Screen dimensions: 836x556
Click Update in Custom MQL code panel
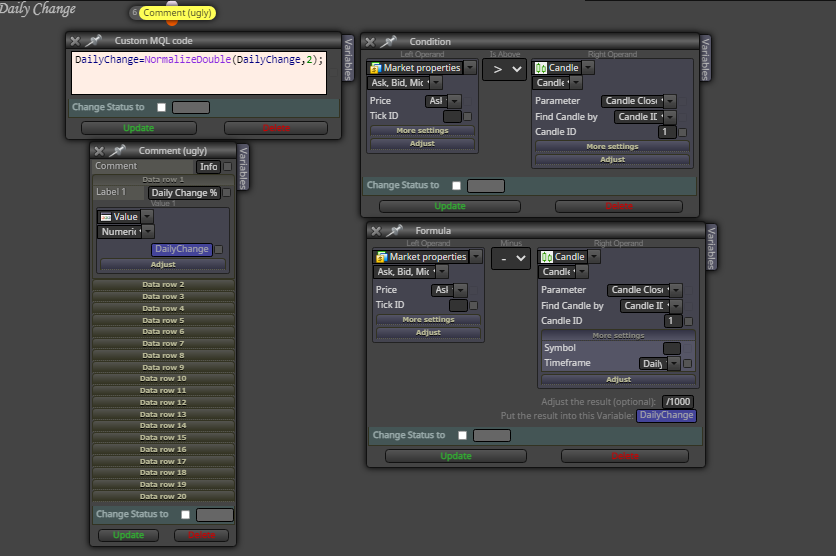(139, 128)
